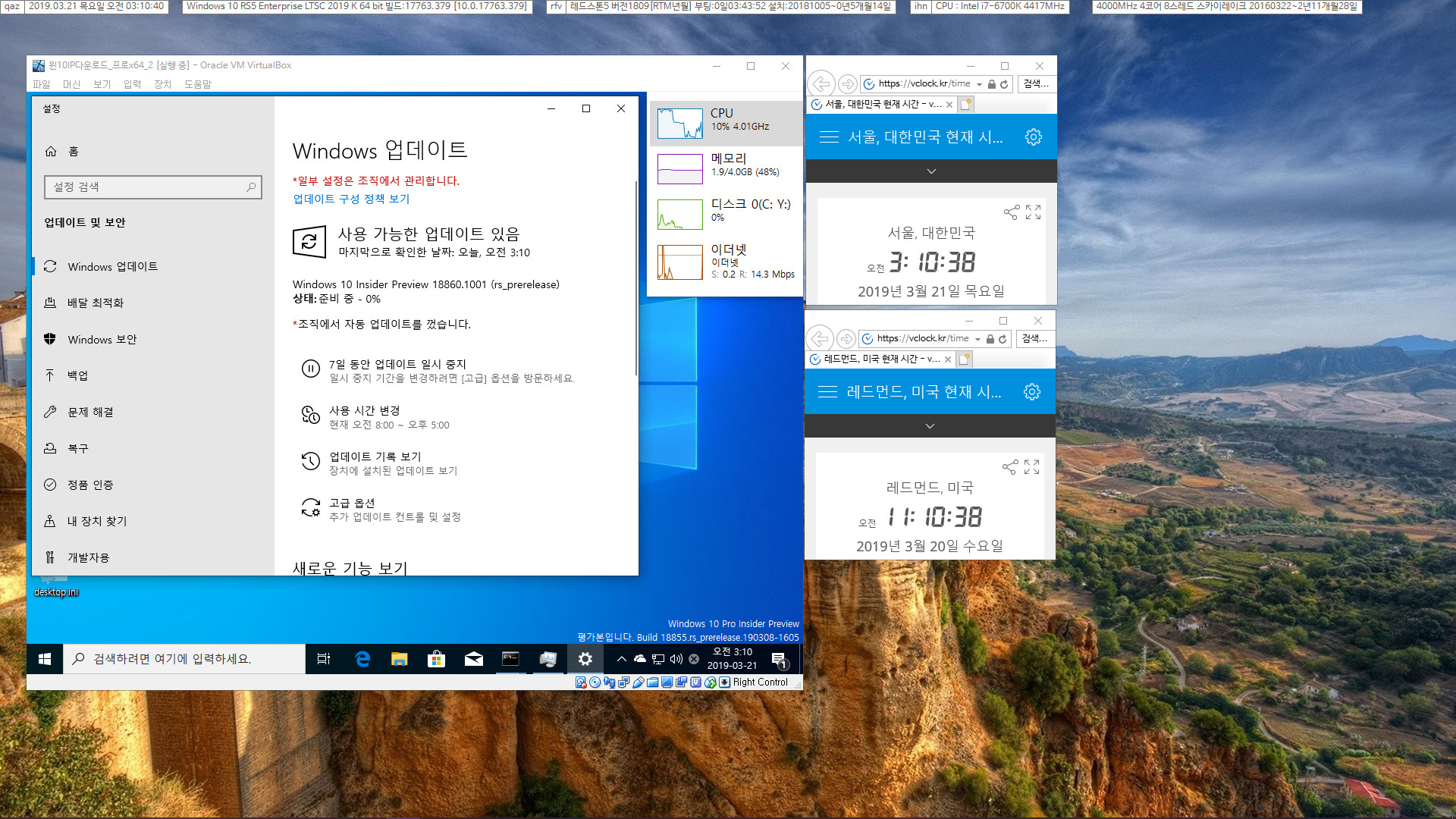
Task: Open gear settings in Redmond clock window
Action: [1032, 392]
